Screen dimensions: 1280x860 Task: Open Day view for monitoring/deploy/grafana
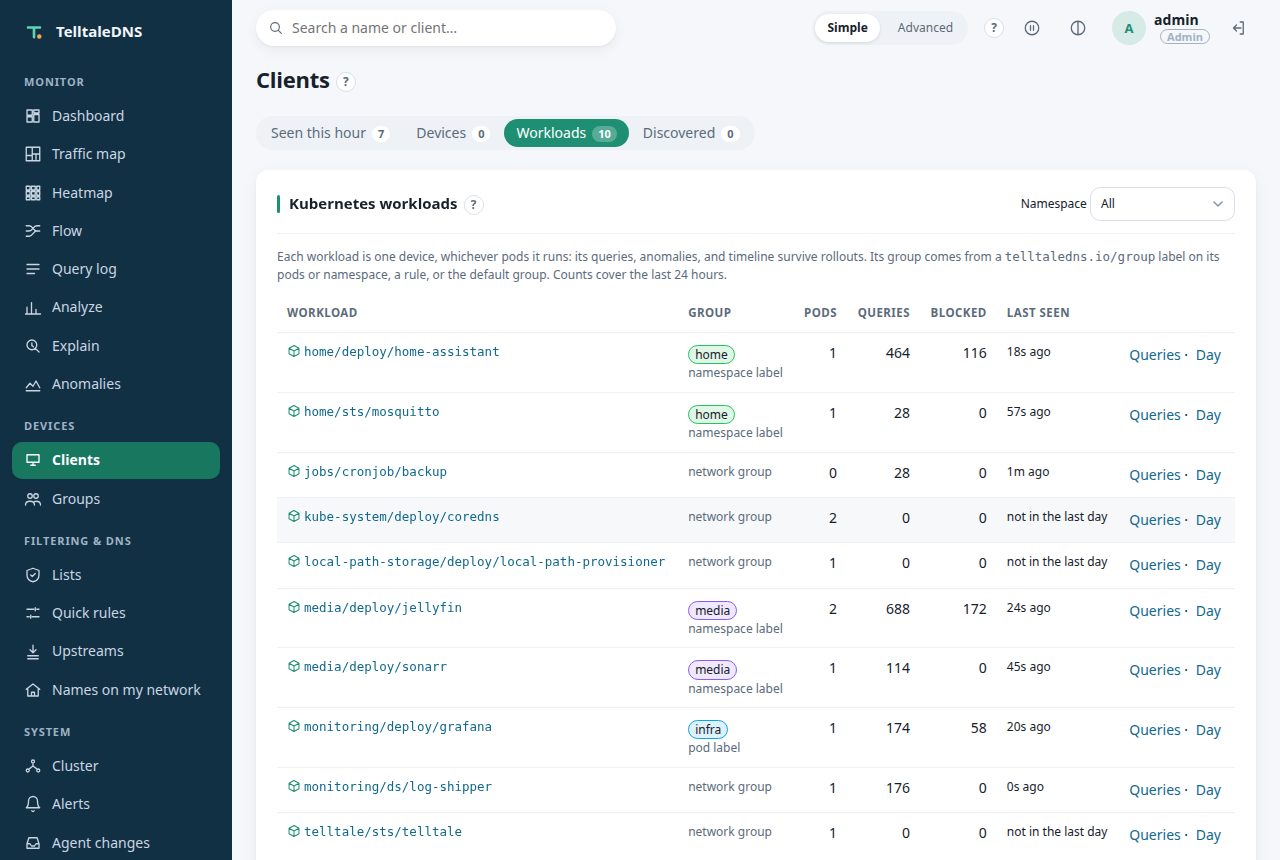tap(1208, 730)
